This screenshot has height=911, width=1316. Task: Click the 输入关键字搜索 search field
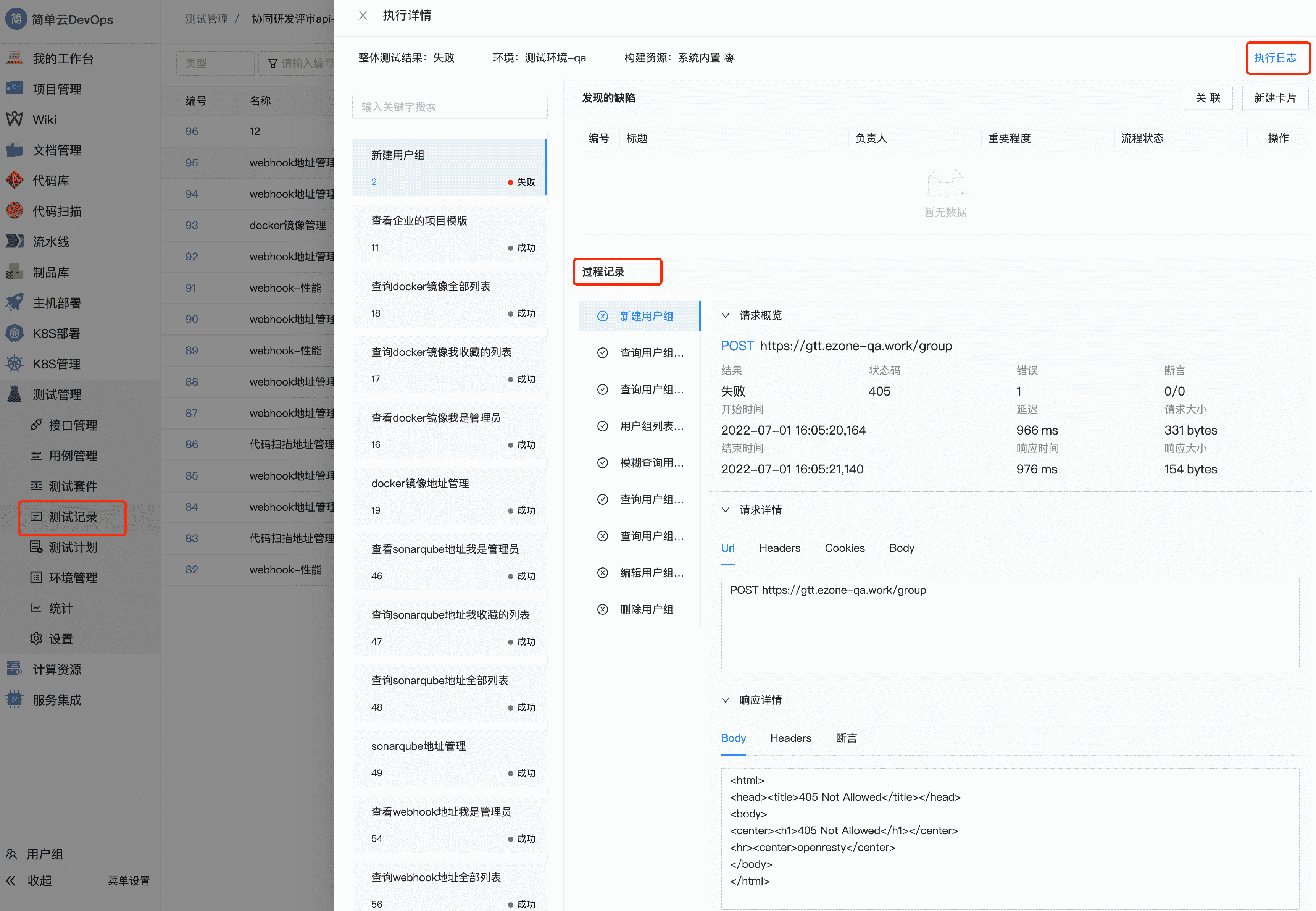click(x=450, y=107)
